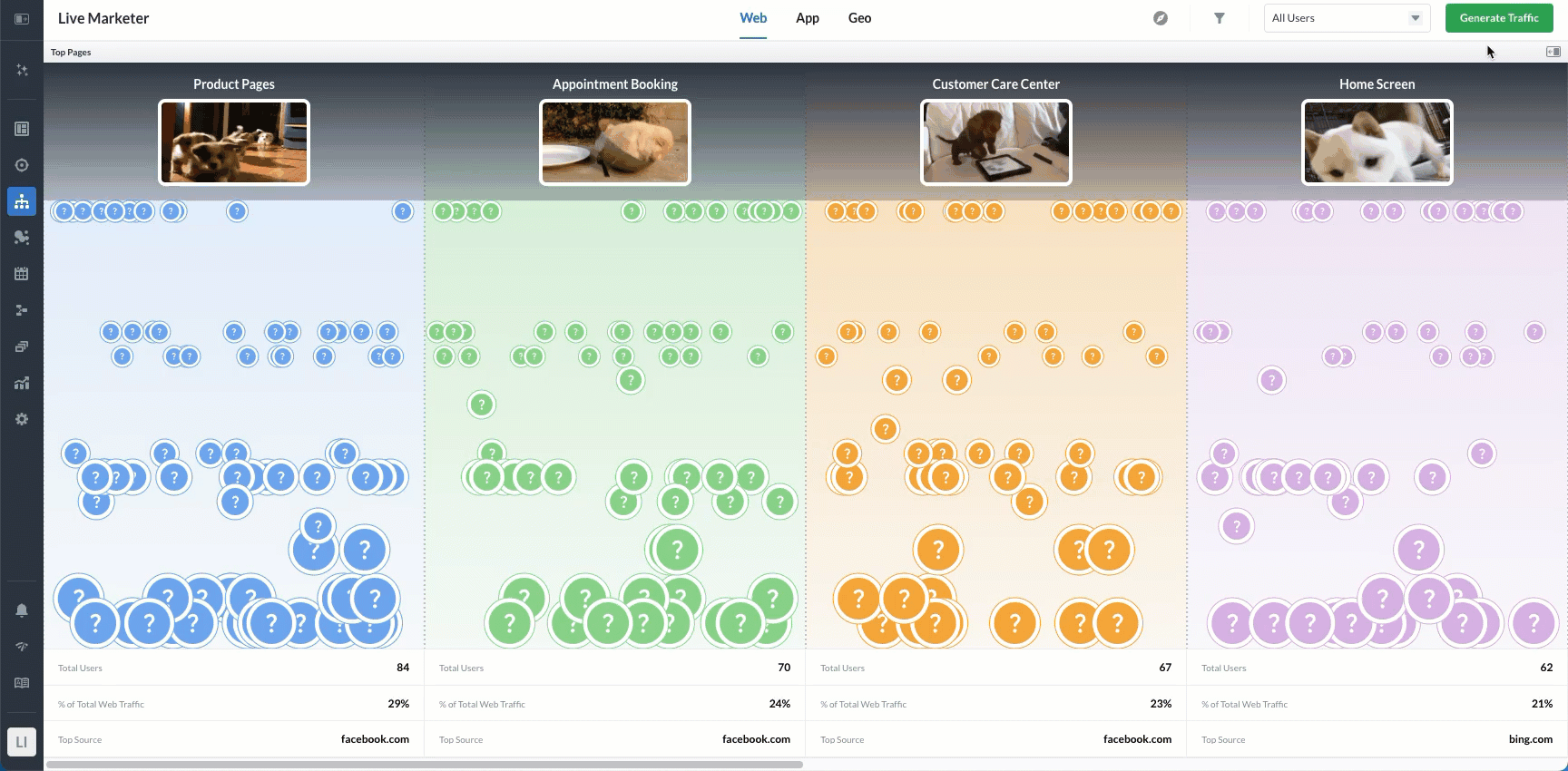Toggle the right side panel collapse icon

(x=1553, y=52)
